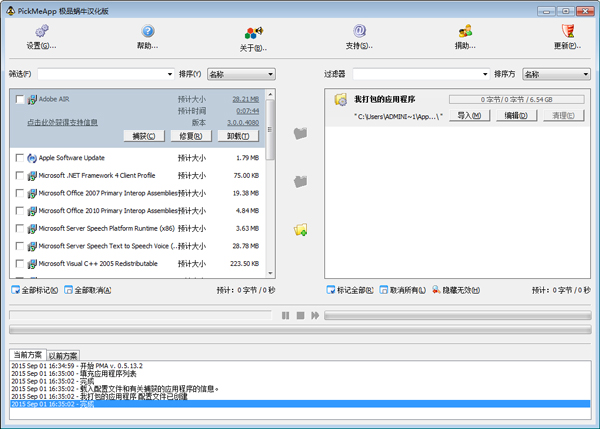Click the PickMeApp title bar icon
Screen dimensions: 600x429
10,11
